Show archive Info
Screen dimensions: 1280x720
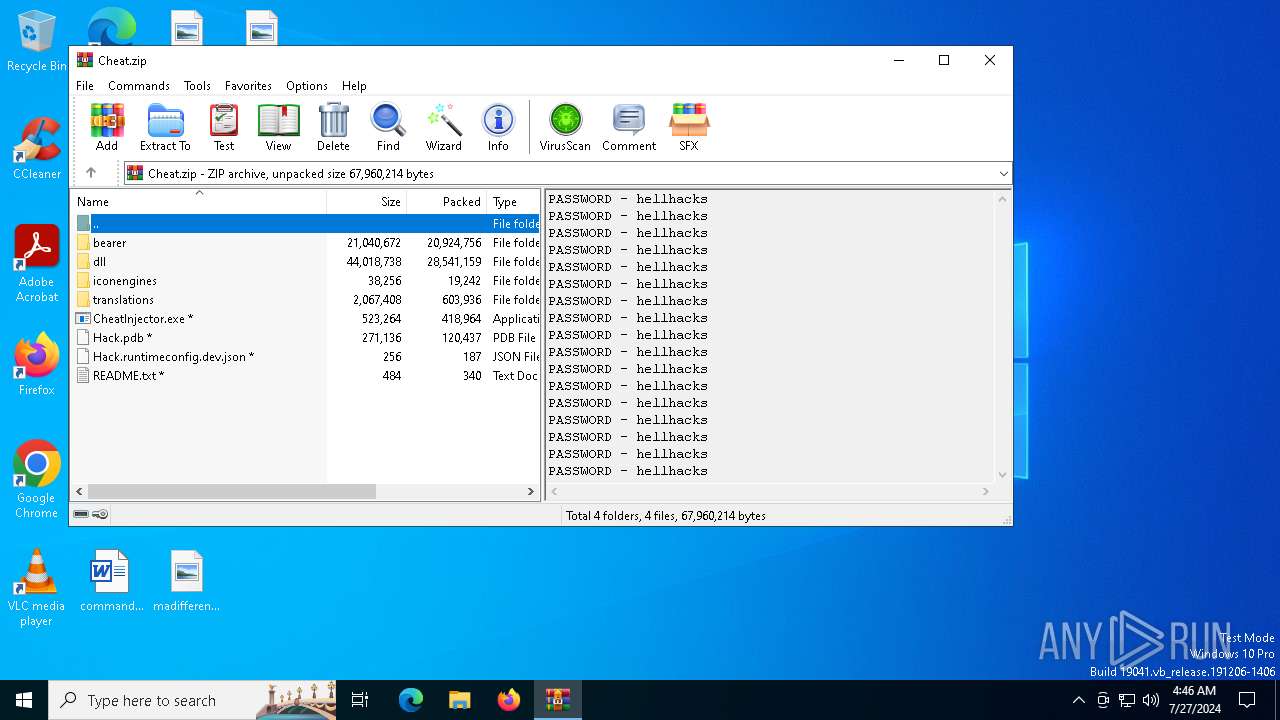tap(498, 127)
